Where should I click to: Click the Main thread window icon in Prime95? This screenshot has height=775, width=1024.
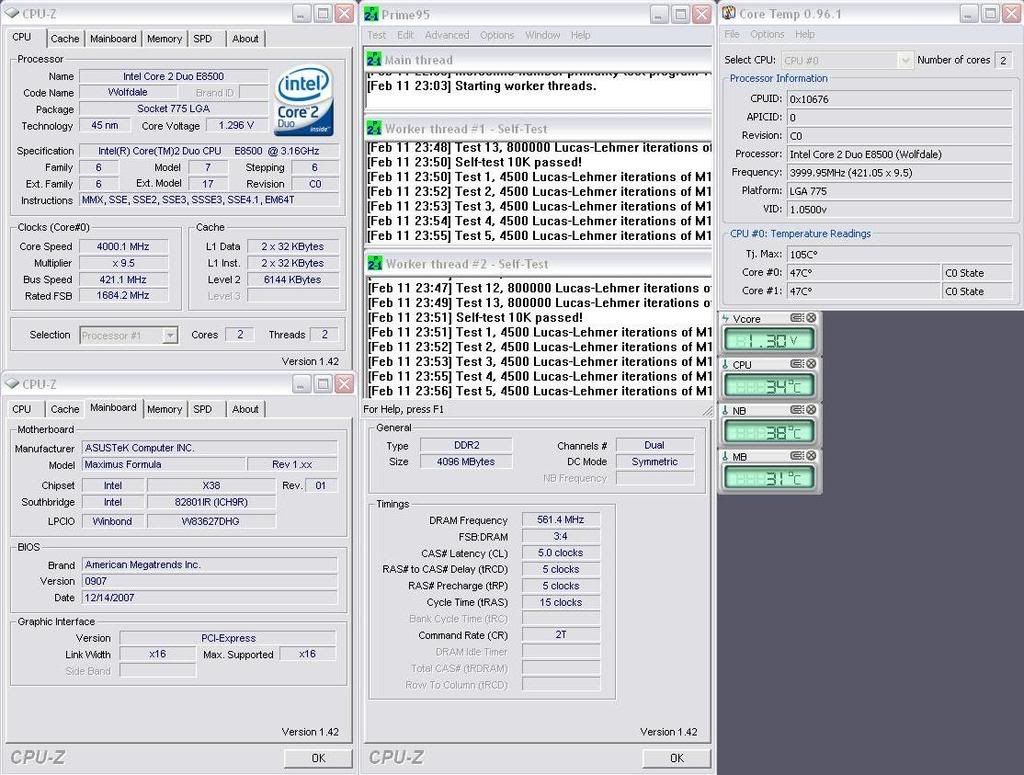(374, 60)
